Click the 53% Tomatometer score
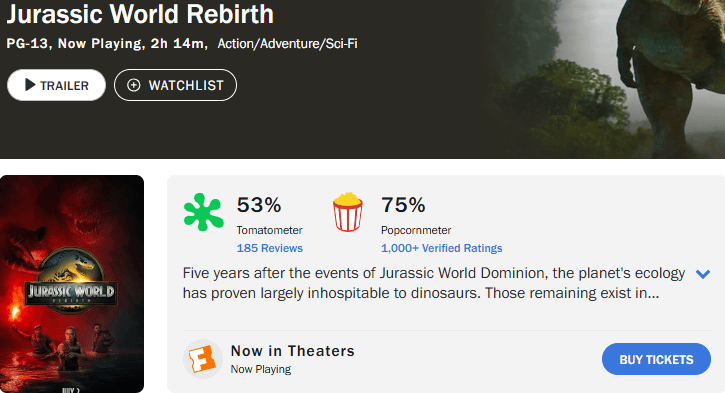 pos(259,205)
